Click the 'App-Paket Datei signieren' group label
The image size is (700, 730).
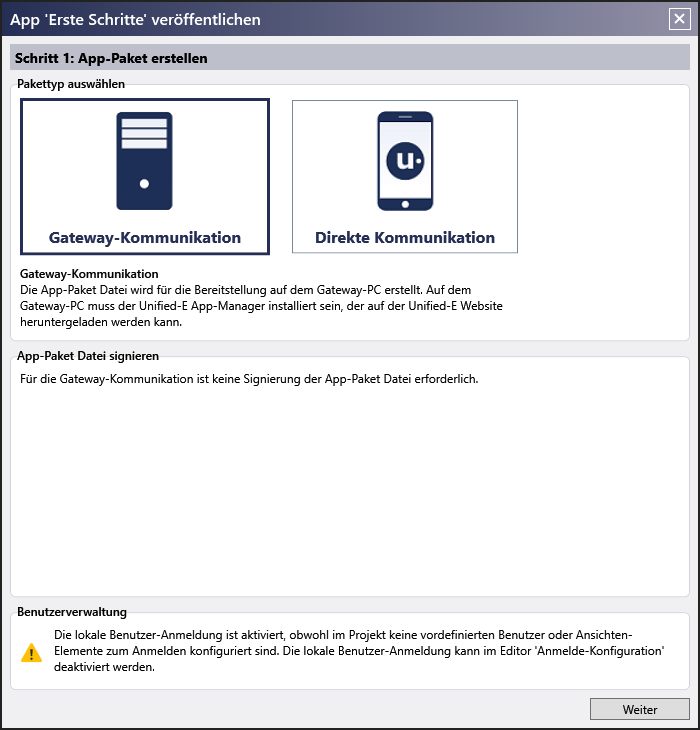[x=88, y=356]
